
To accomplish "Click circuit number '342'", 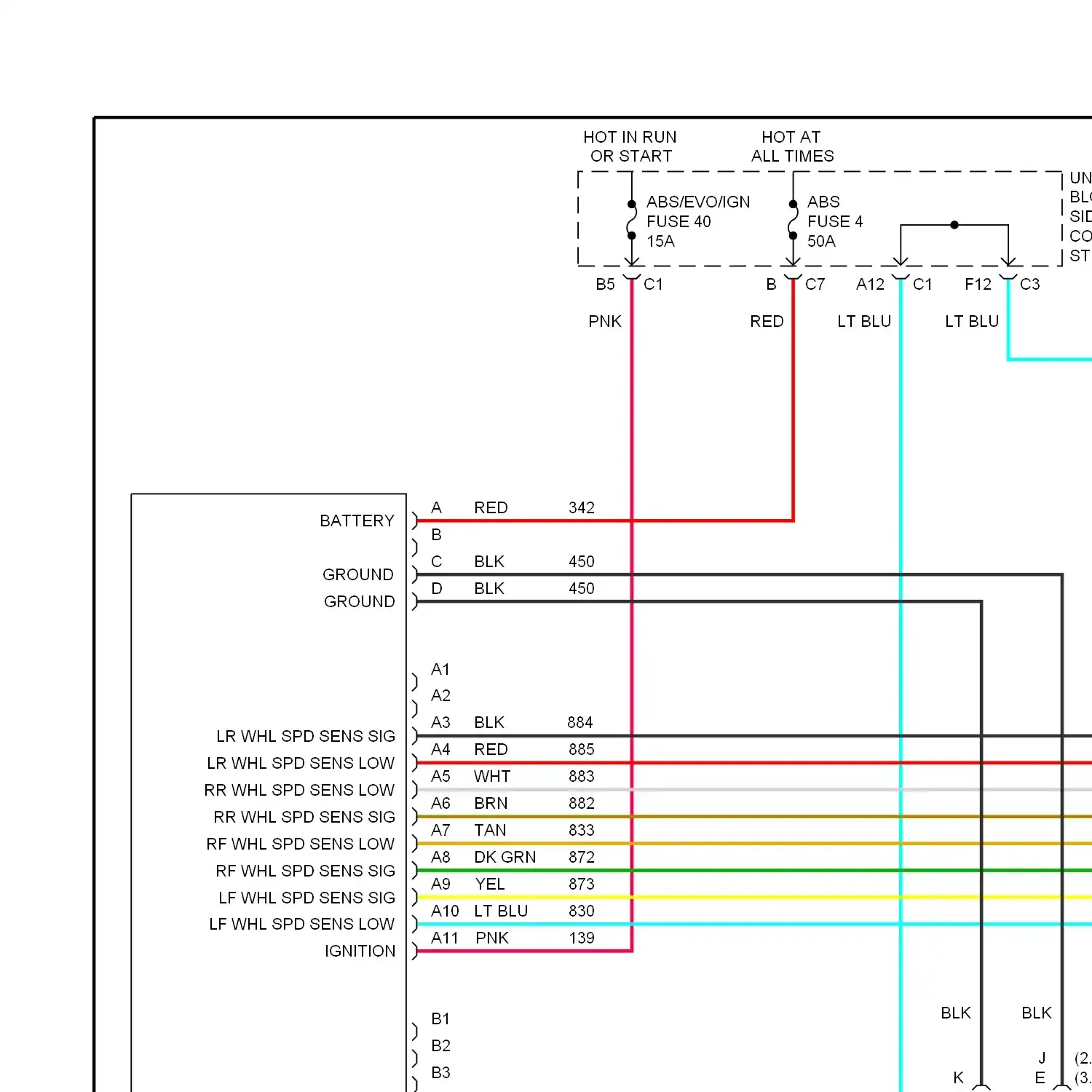I will click(x=582, y=507).
